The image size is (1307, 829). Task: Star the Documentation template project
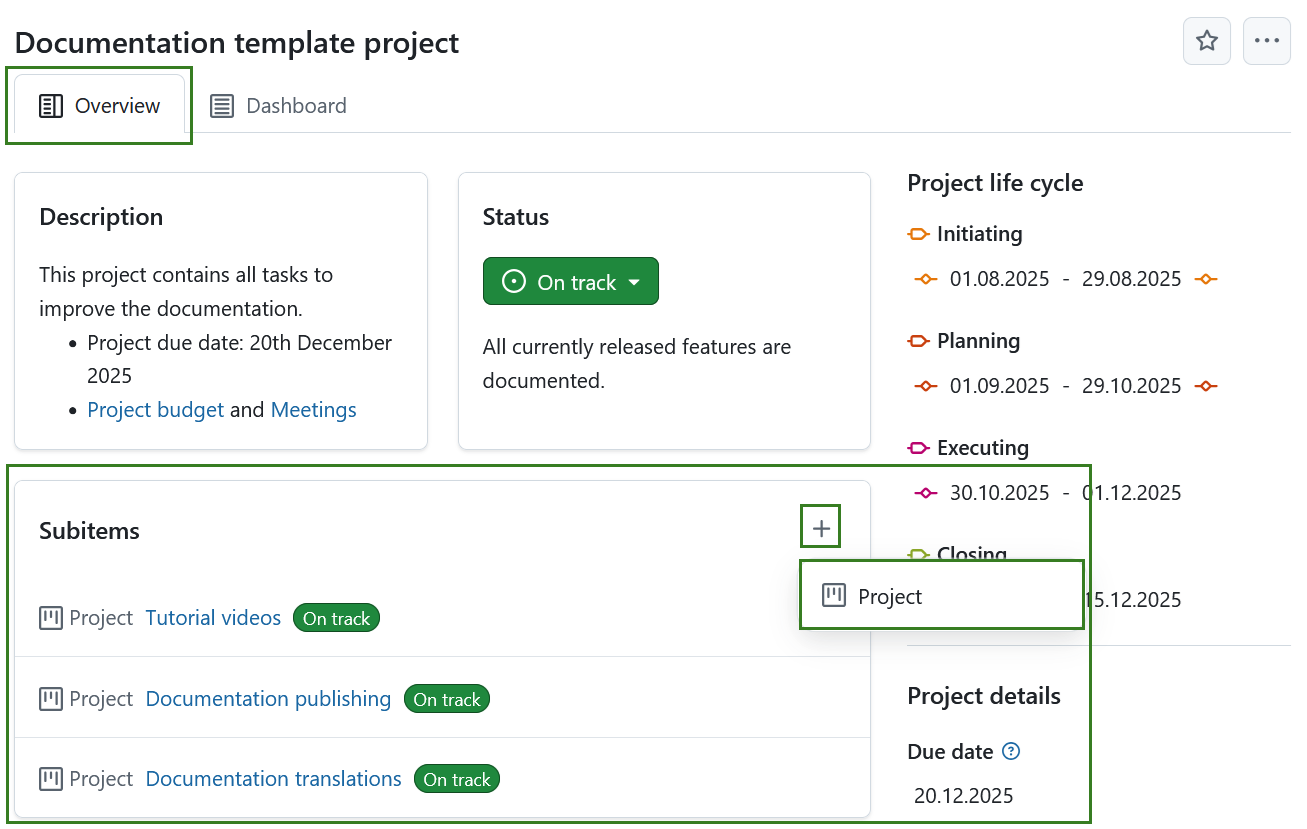[1206, 41]
